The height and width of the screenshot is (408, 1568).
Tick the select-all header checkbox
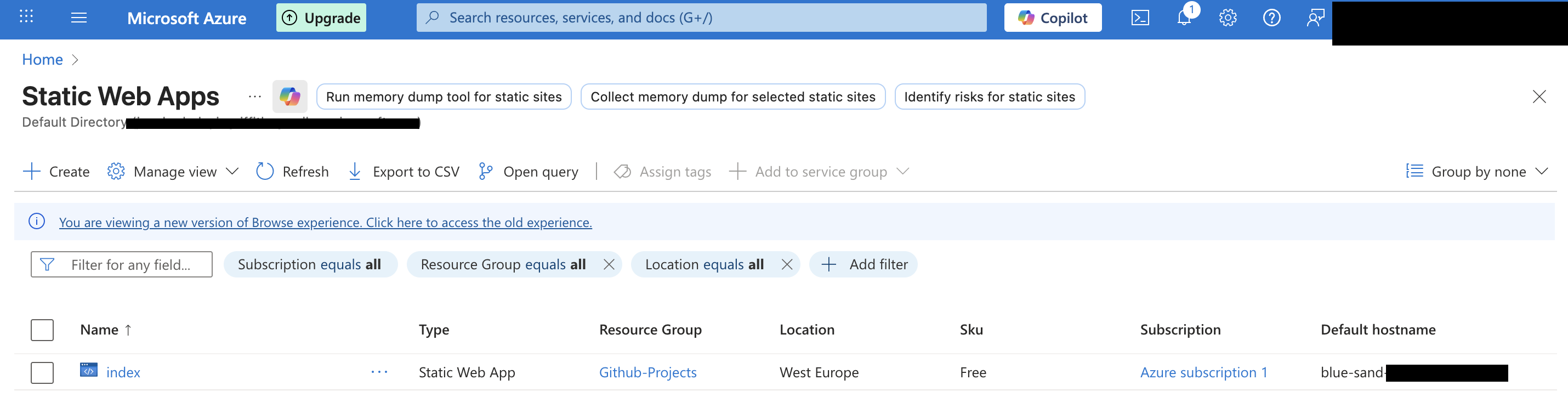tap(43, 330)
